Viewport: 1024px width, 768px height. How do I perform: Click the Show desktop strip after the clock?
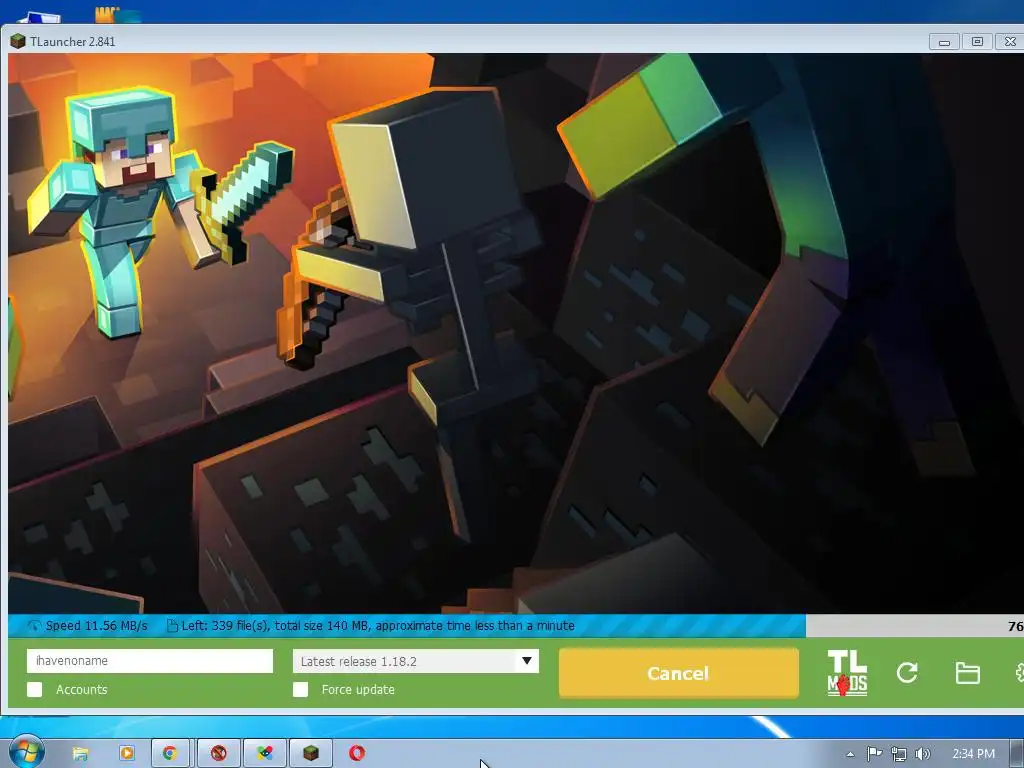pos(1017,753)
